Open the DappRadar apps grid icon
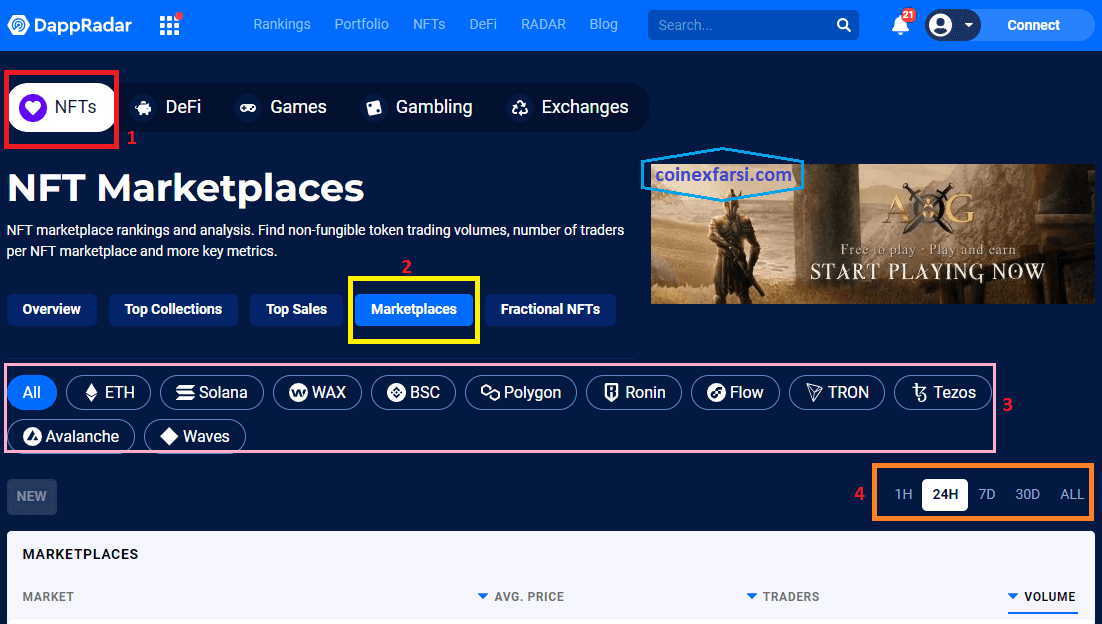Image resolution: width=1102 pixels, height=624 pixels. pos(169,25)
